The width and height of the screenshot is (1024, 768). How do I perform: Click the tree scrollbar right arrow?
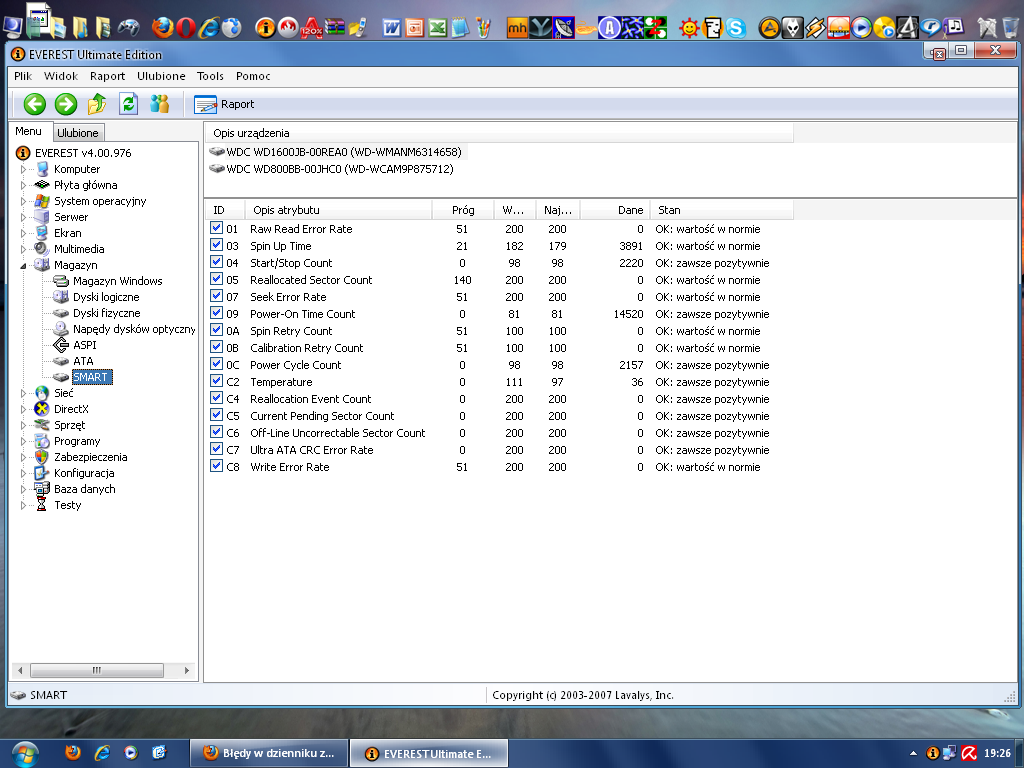187,670
